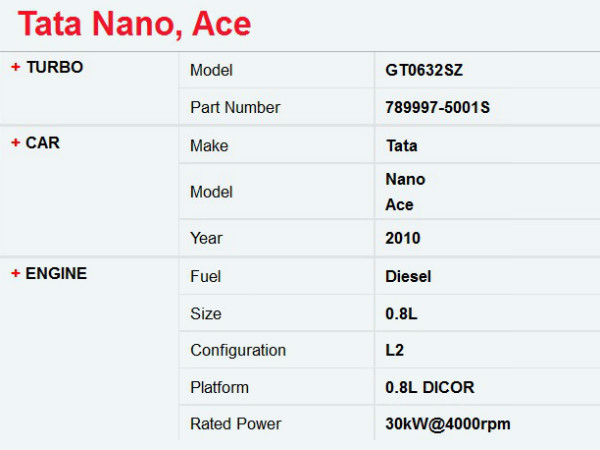Click the Make row label
Image resolution: width=600 pixels, height=450 pixels.
pyautogui.click(x=209, y=146)
